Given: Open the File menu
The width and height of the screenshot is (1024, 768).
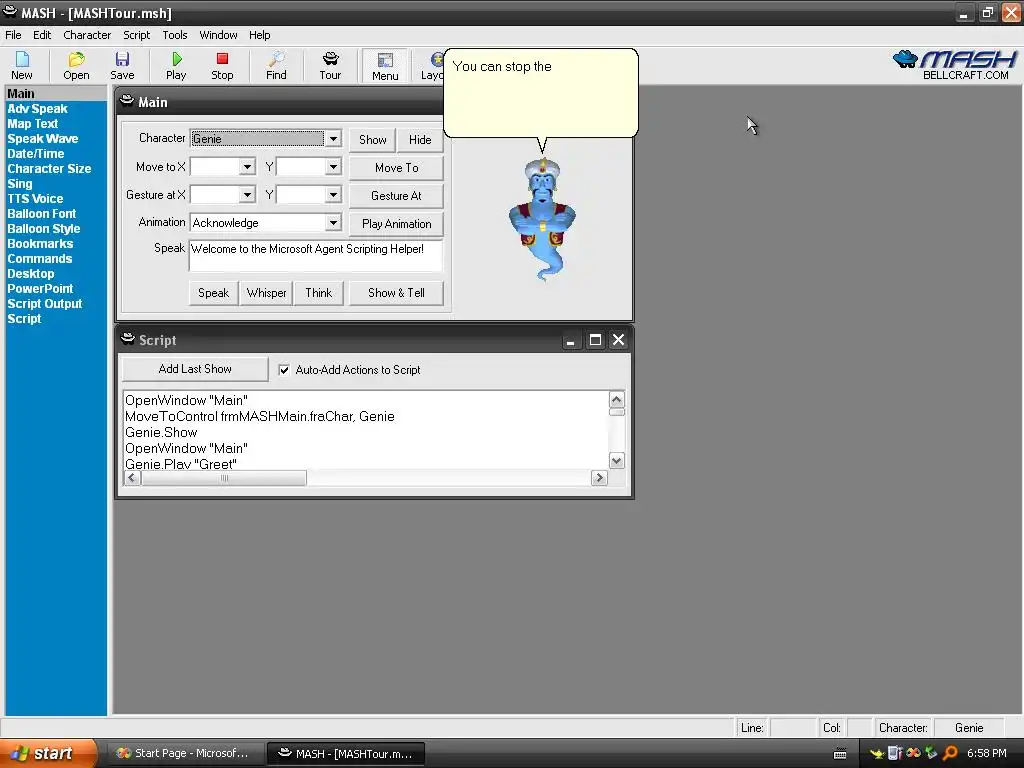Looking at the screenshot, I should pyautogui.click(x=13, y=35).
